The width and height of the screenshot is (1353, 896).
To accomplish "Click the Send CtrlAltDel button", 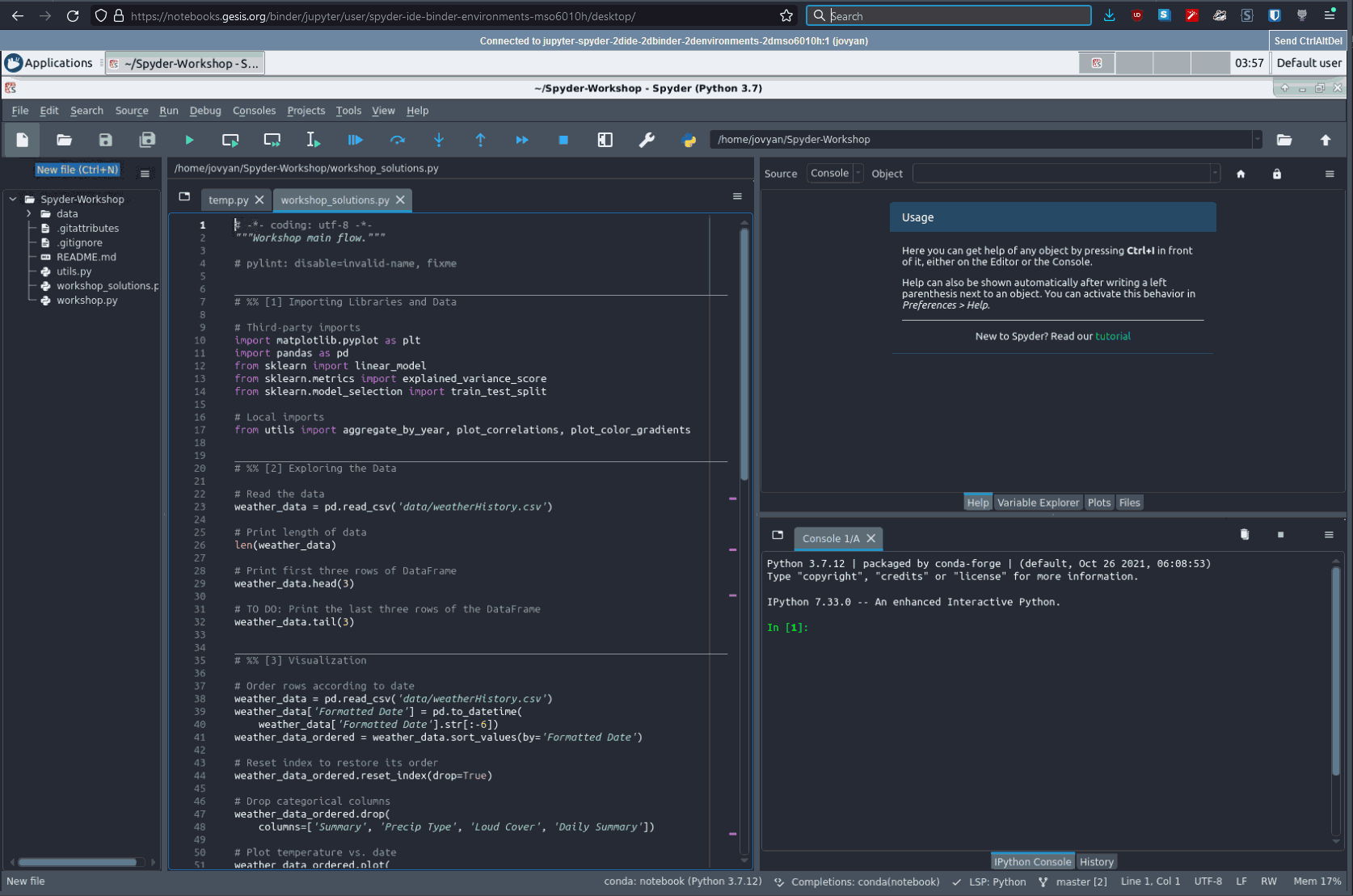I will (x=1308, y=40).
